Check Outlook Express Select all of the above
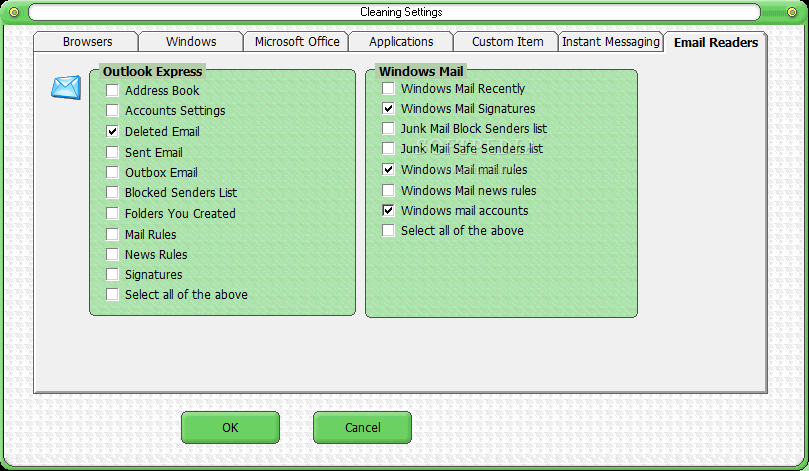The image size is (809, 471). point(112,295)
